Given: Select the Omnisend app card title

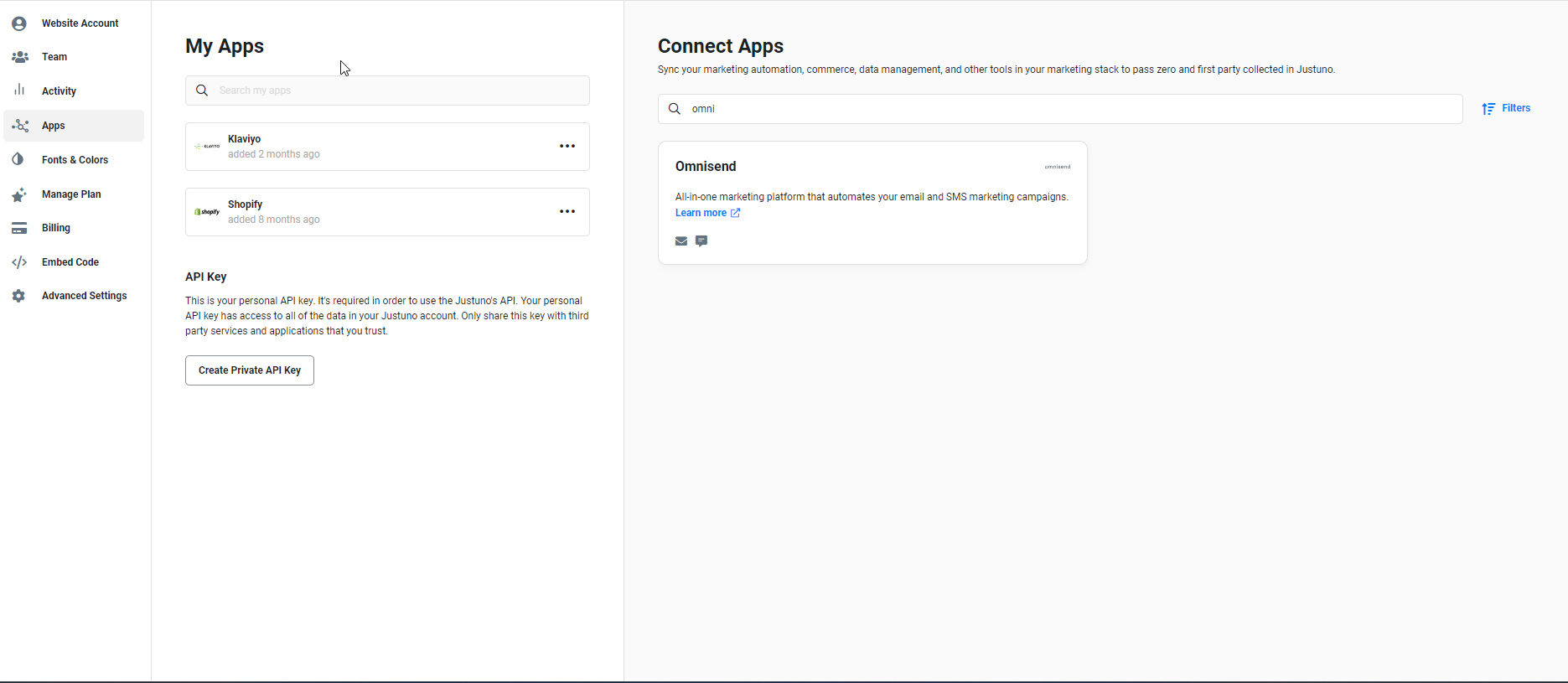Looking at the screenshot, I should (x=706, y=167).
